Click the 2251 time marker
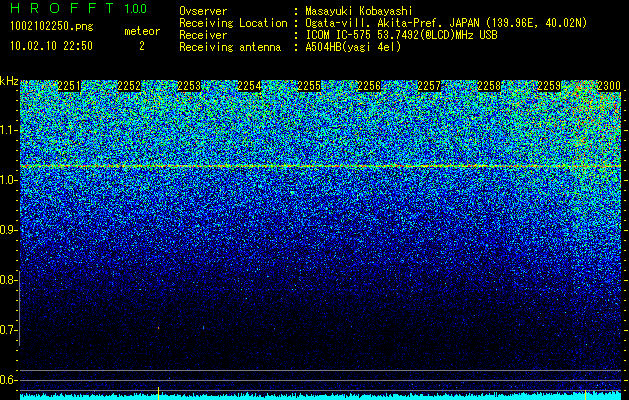Image resolution: width=629 pixels, height=400 pixels. click(x=69, y=86)
